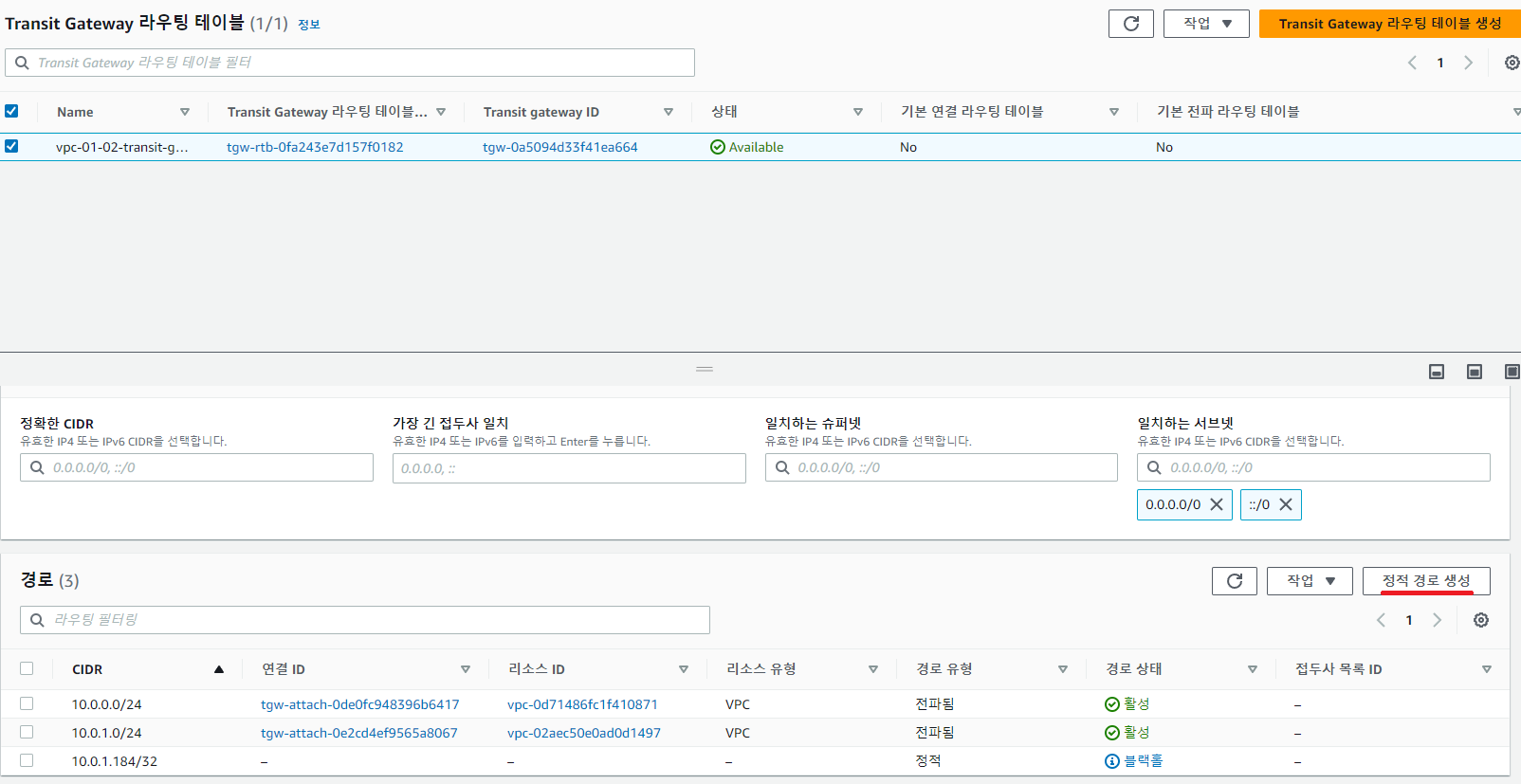Image resolution: width=1521 pixels, height=784 pixels.
Task: Open the routes 작업 actions dropdown
Action: coord(1310,581)
